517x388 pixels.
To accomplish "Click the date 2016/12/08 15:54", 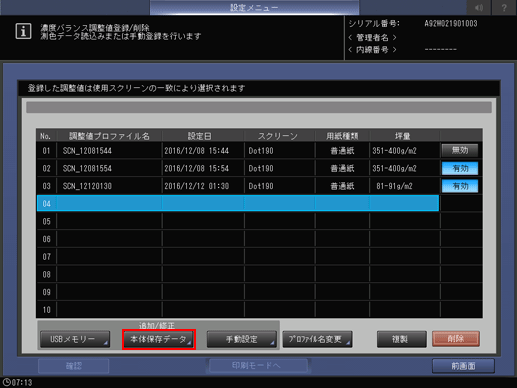I will (x=196, y=168).
